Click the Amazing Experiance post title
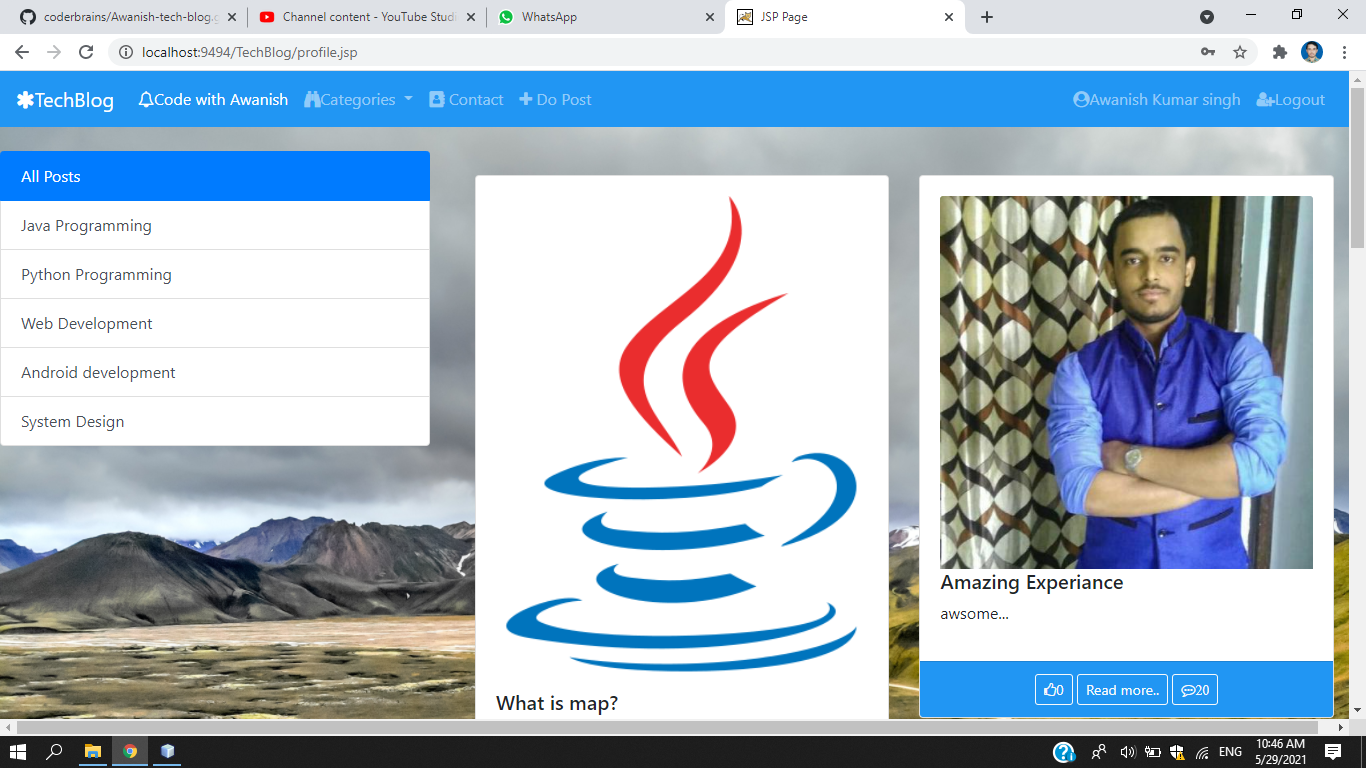1366x768 pixels. pyautogui.click(x=1032, y=582)
